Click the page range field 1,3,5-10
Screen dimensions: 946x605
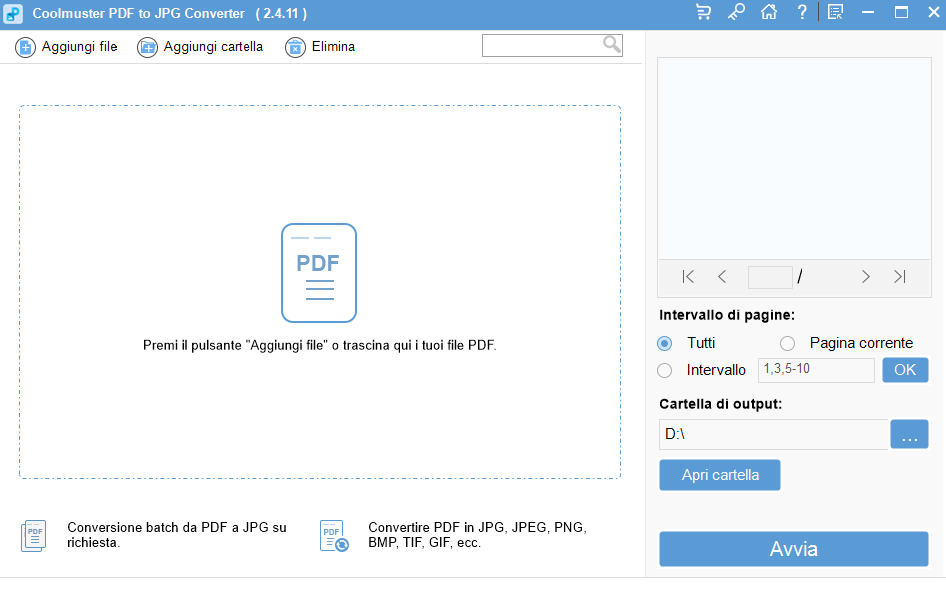click(816, 370)
